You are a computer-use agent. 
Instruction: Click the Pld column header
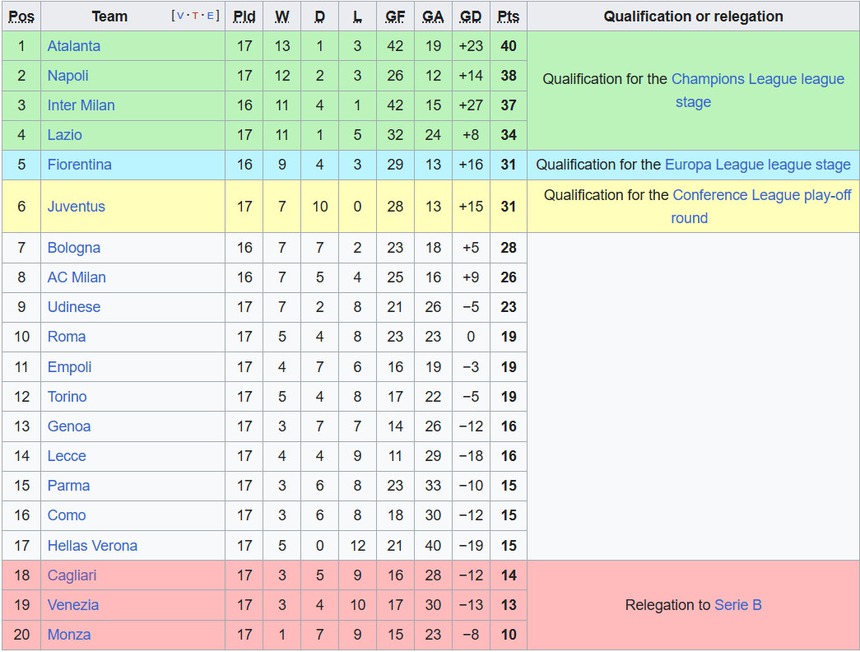(244, 16)
